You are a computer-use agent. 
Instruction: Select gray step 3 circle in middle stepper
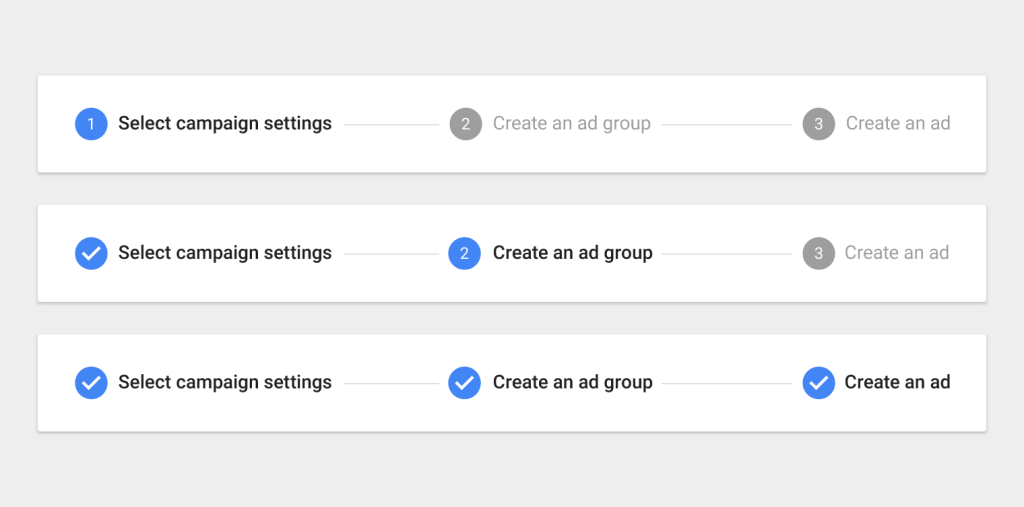(818, 253)
